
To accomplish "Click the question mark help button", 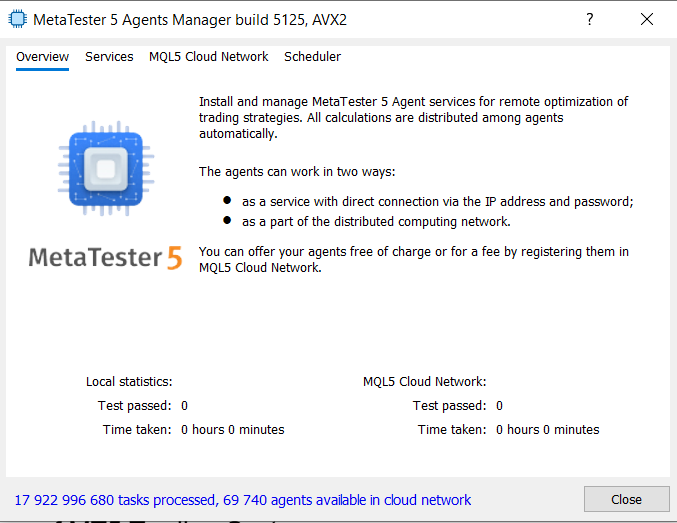I will pyautogui.click(x=590, y=19).
